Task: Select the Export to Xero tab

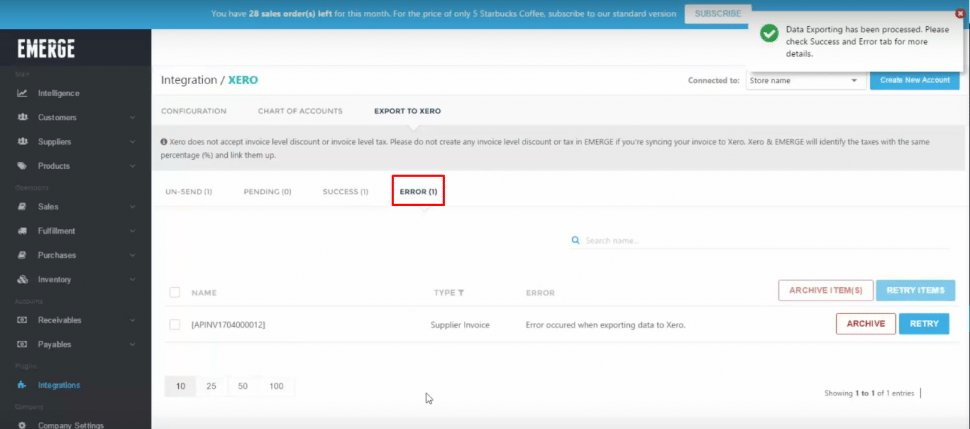Action: pos(408,111)
